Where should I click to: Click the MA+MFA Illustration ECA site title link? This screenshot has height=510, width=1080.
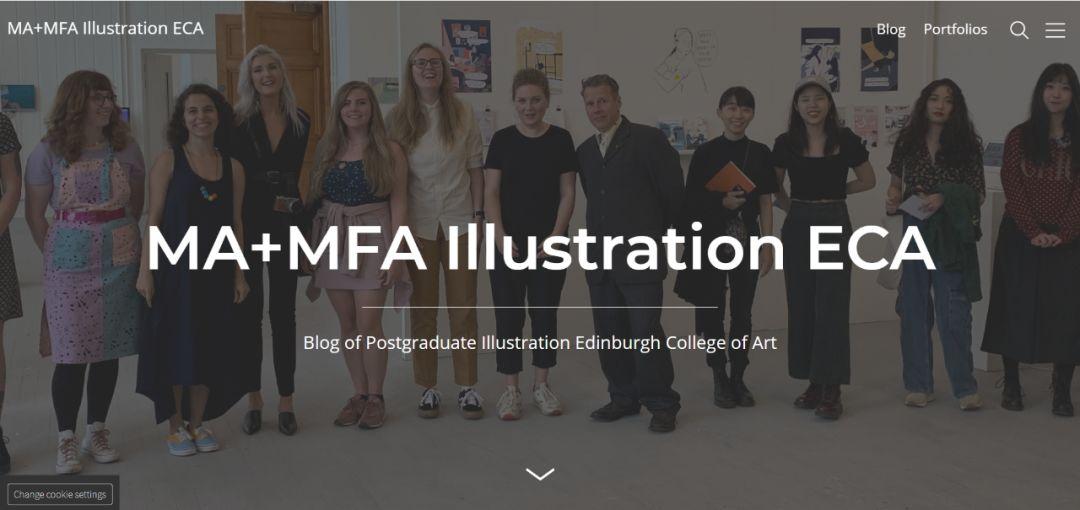pyautogui.click(x=105, y=28)
